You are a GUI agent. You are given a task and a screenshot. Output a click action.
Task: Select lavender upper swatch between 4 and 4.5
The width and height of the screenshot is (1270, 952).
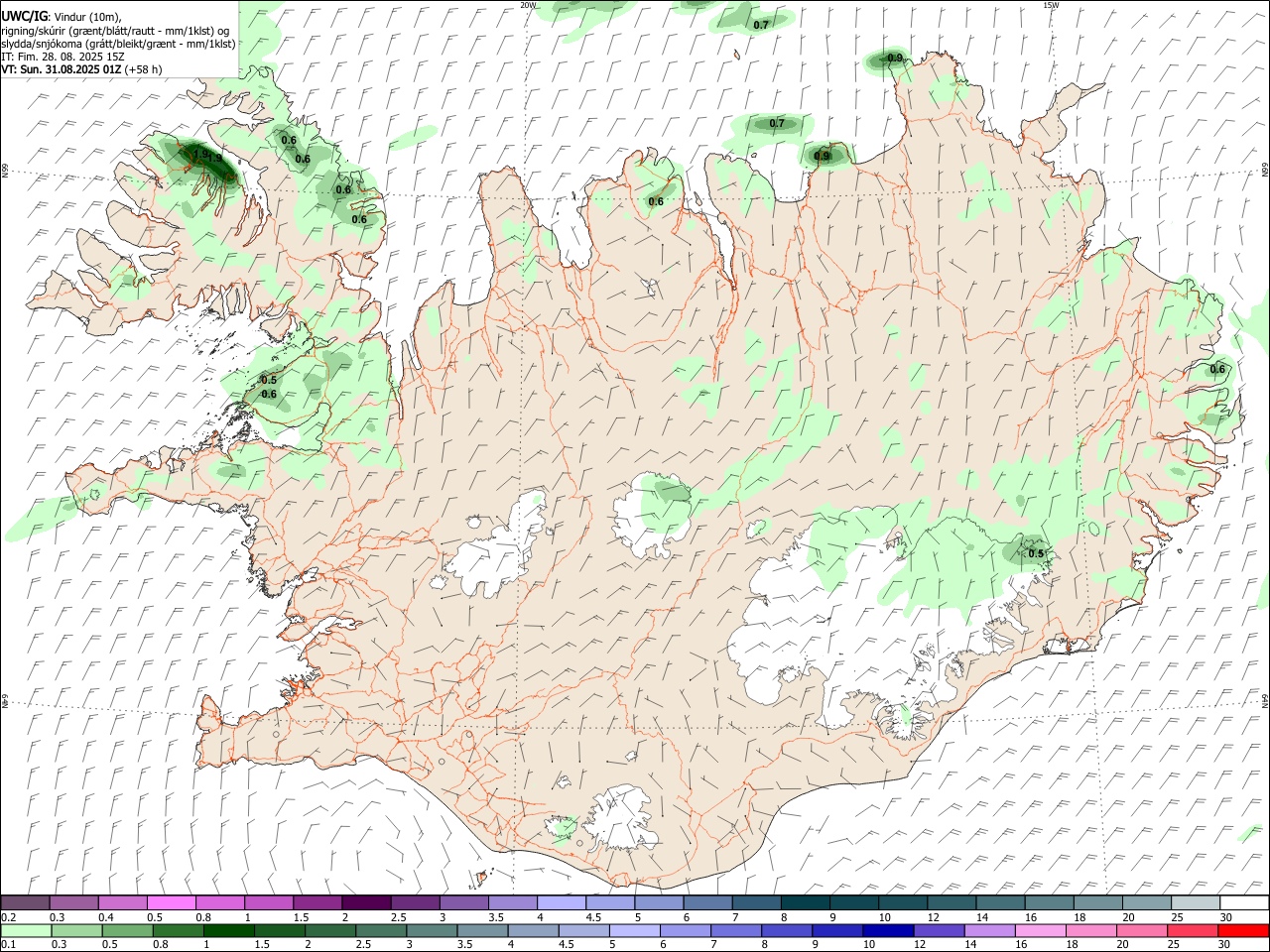click(x=561, y=903)
